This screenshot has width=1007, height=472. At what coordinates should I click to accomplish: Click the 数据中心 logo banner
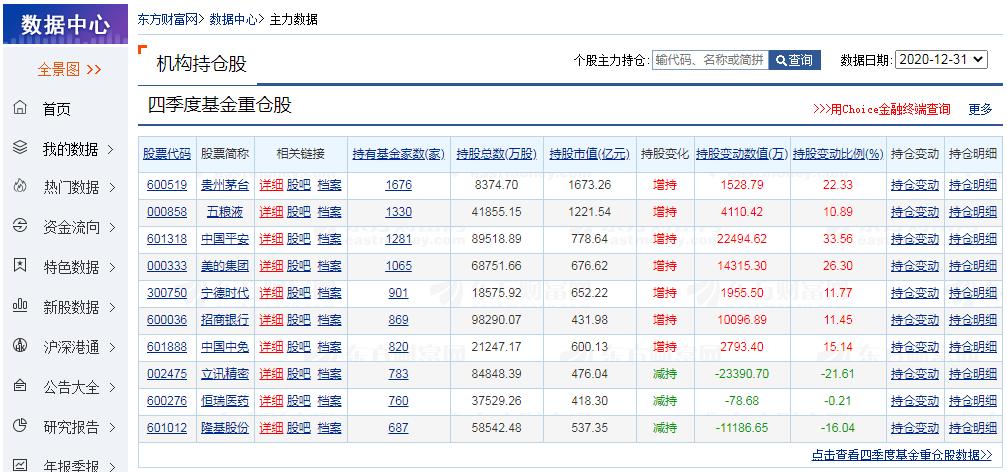point(66,24)
